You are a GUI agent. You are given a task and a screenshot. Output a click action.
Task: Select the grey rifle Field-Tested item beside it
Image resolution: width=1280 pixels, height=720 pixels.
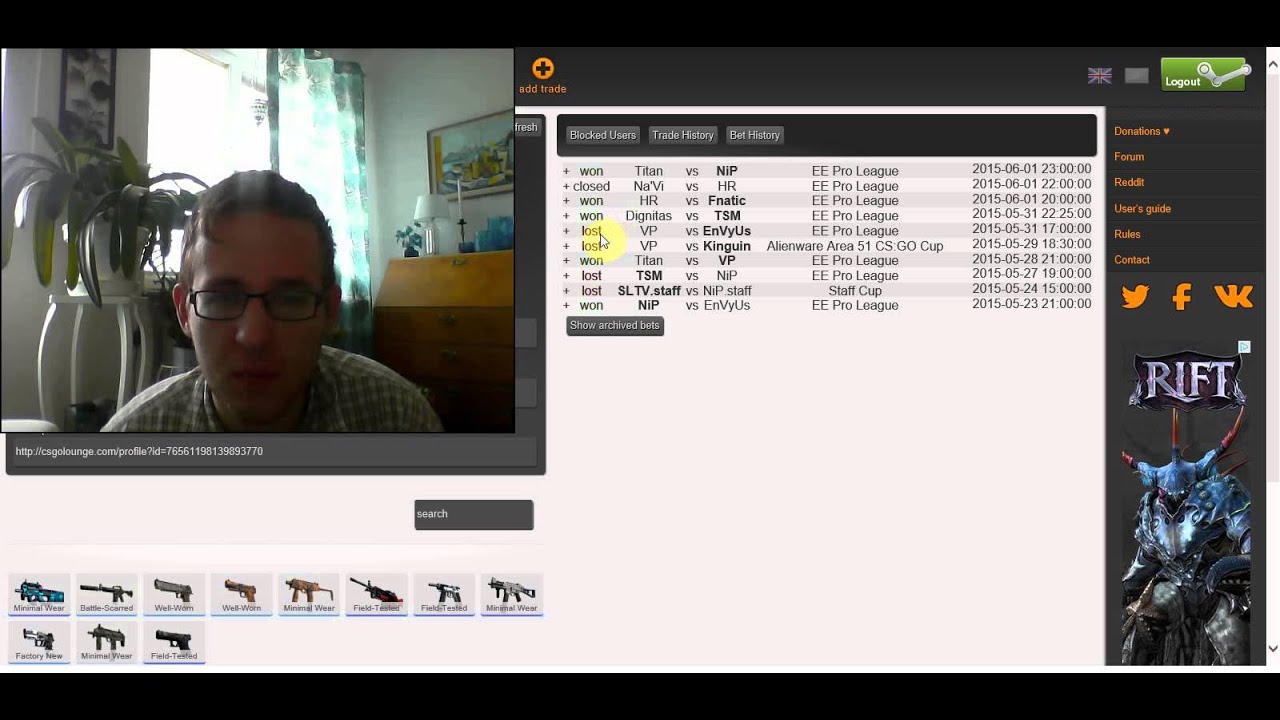tap(444, 594)
